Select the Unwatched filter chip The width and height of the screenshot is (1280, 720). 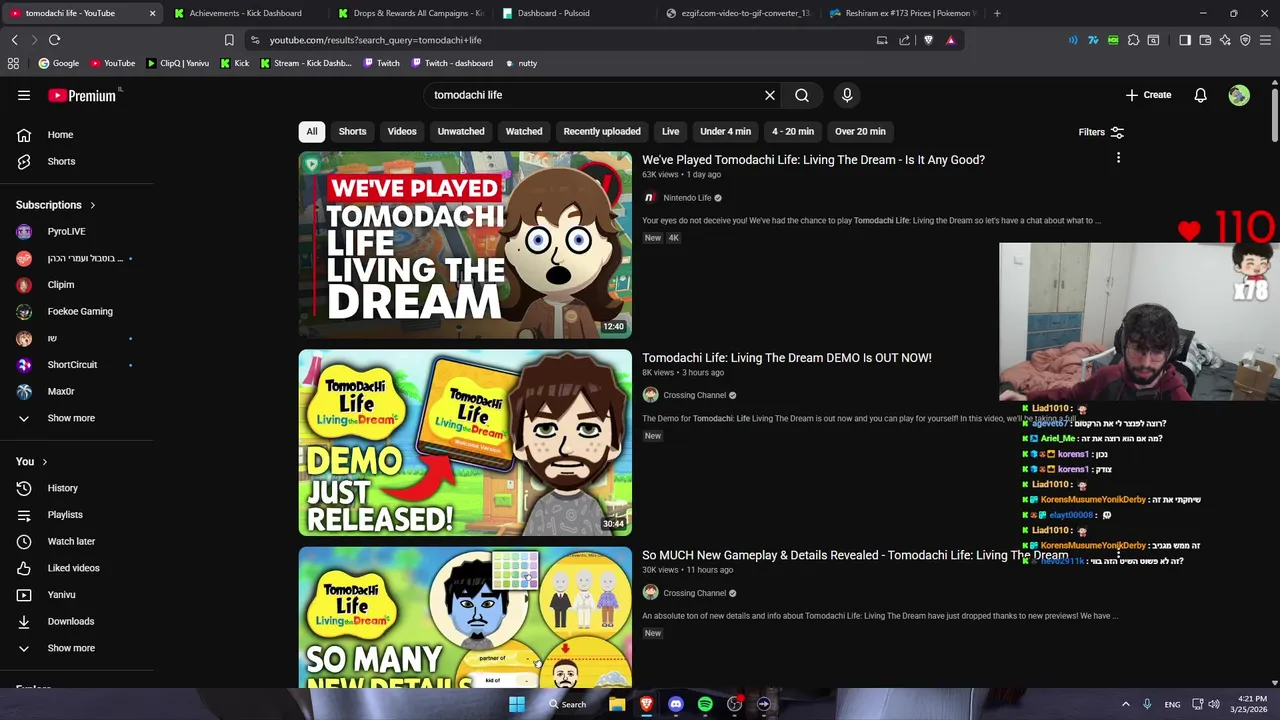pos(461,131)
